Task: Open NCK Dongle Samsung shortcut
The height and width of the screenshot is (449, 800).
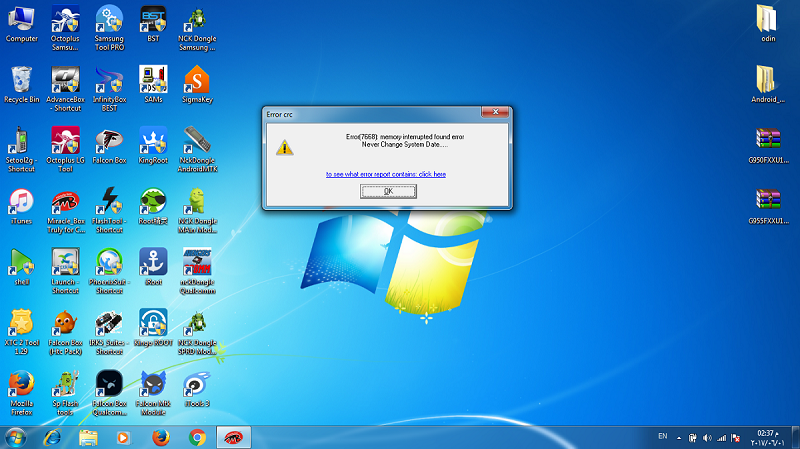Action: [197, 28]
